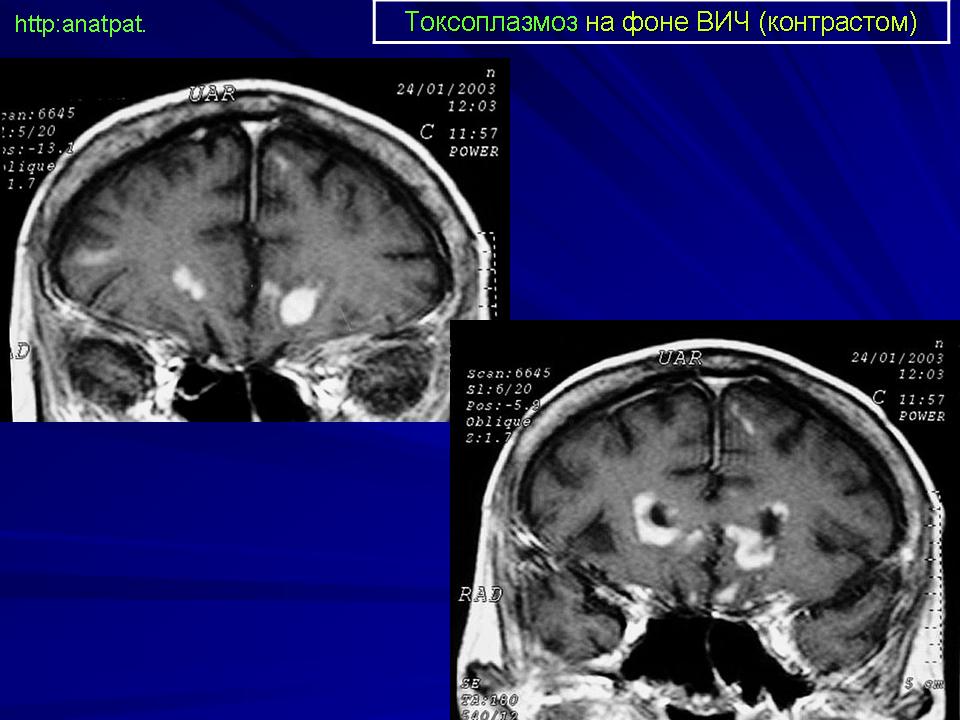Click the RAD label on lower-right MRI
This screenshot has height=720, width=960.
pyautogui.click(x=480, y=595)
